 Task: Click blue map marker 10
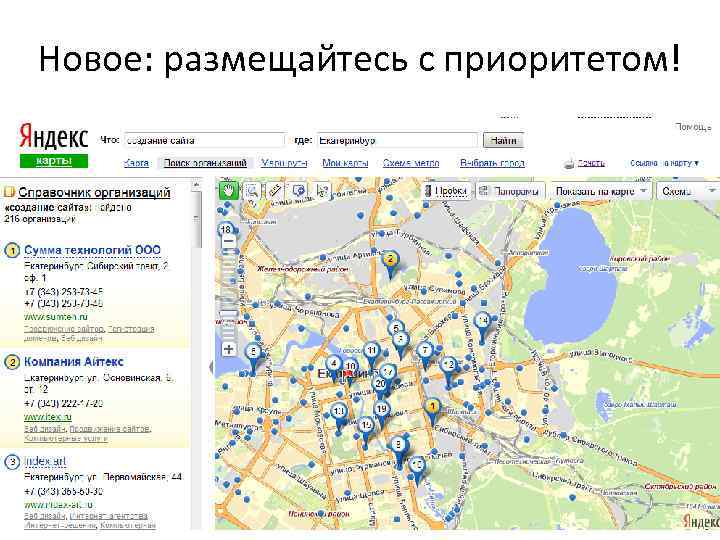tap(351, 366)
